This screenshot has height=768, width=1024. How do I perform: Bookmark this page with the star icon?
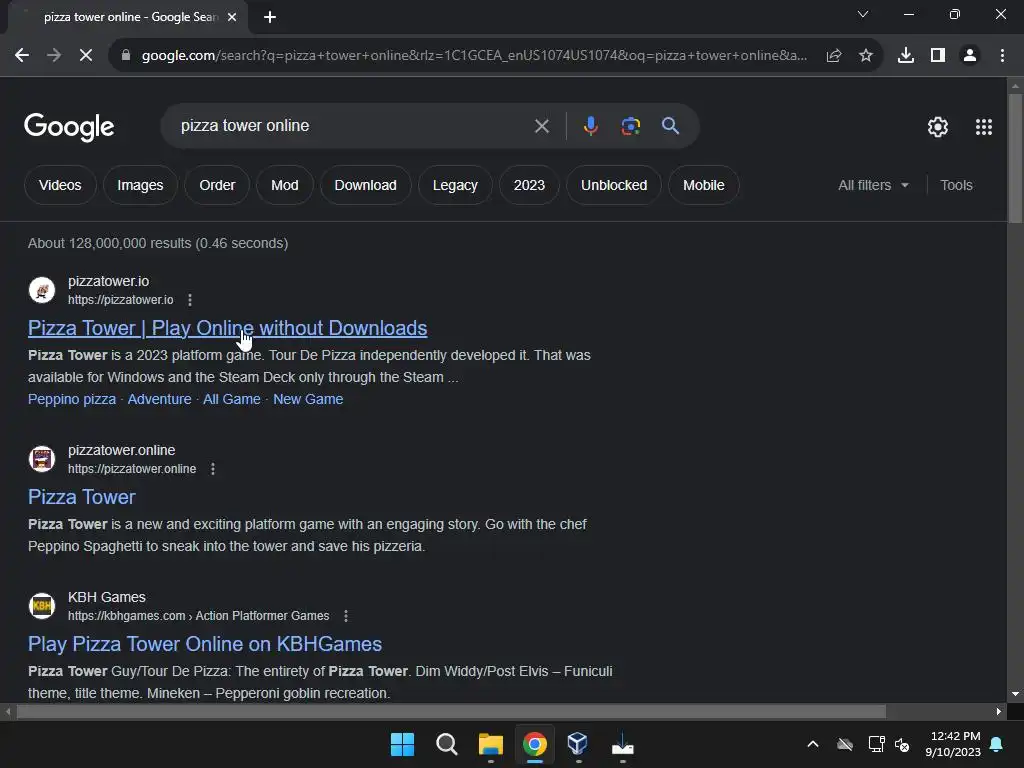click(x=866, y=56)
